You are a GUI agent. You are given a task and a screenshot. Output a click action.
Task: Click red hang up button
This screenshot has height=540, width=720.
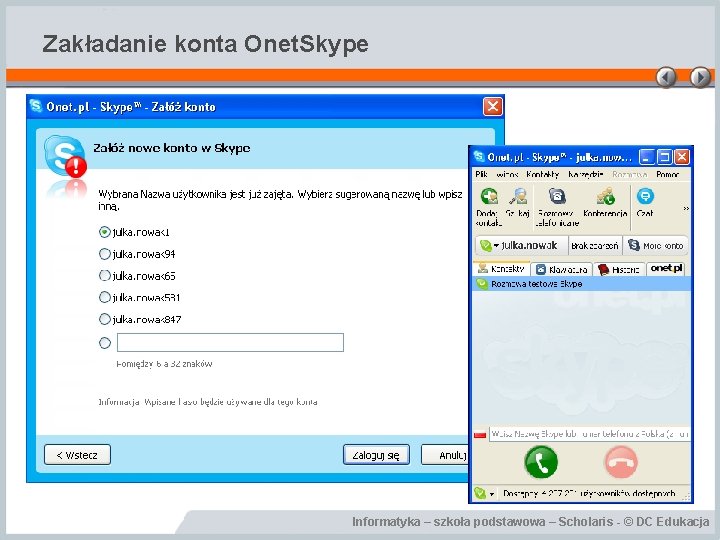pos(621,462)
